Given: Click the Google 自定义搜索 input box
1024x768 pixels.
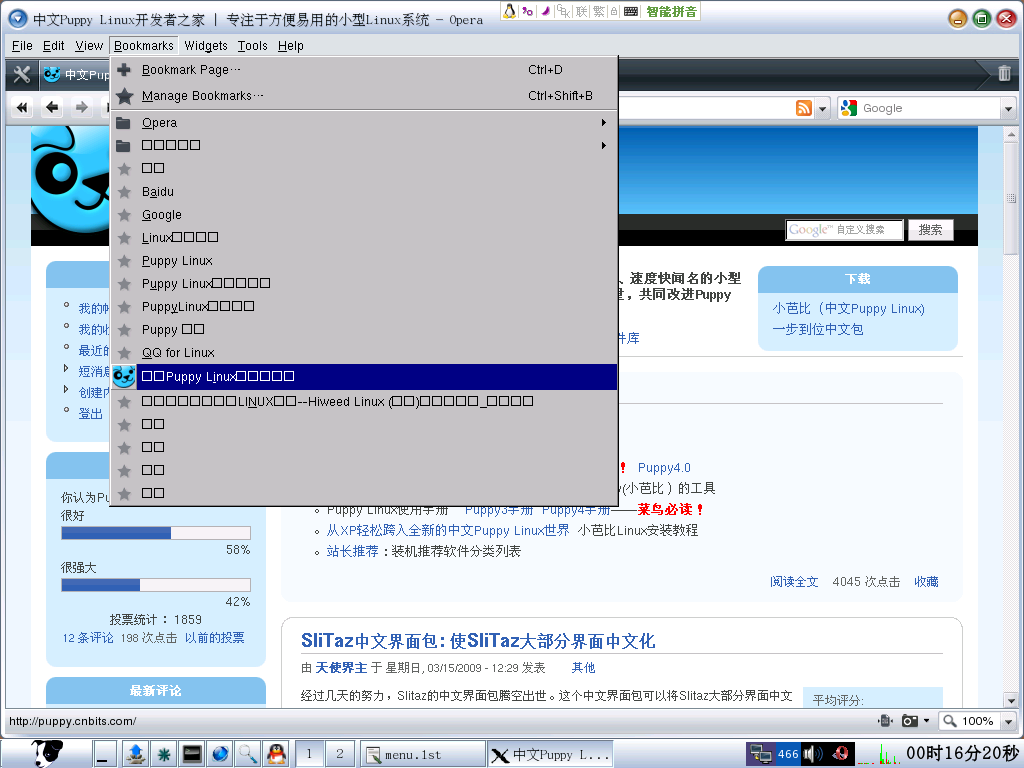Looking at the screenshot, I should point(844,230).
